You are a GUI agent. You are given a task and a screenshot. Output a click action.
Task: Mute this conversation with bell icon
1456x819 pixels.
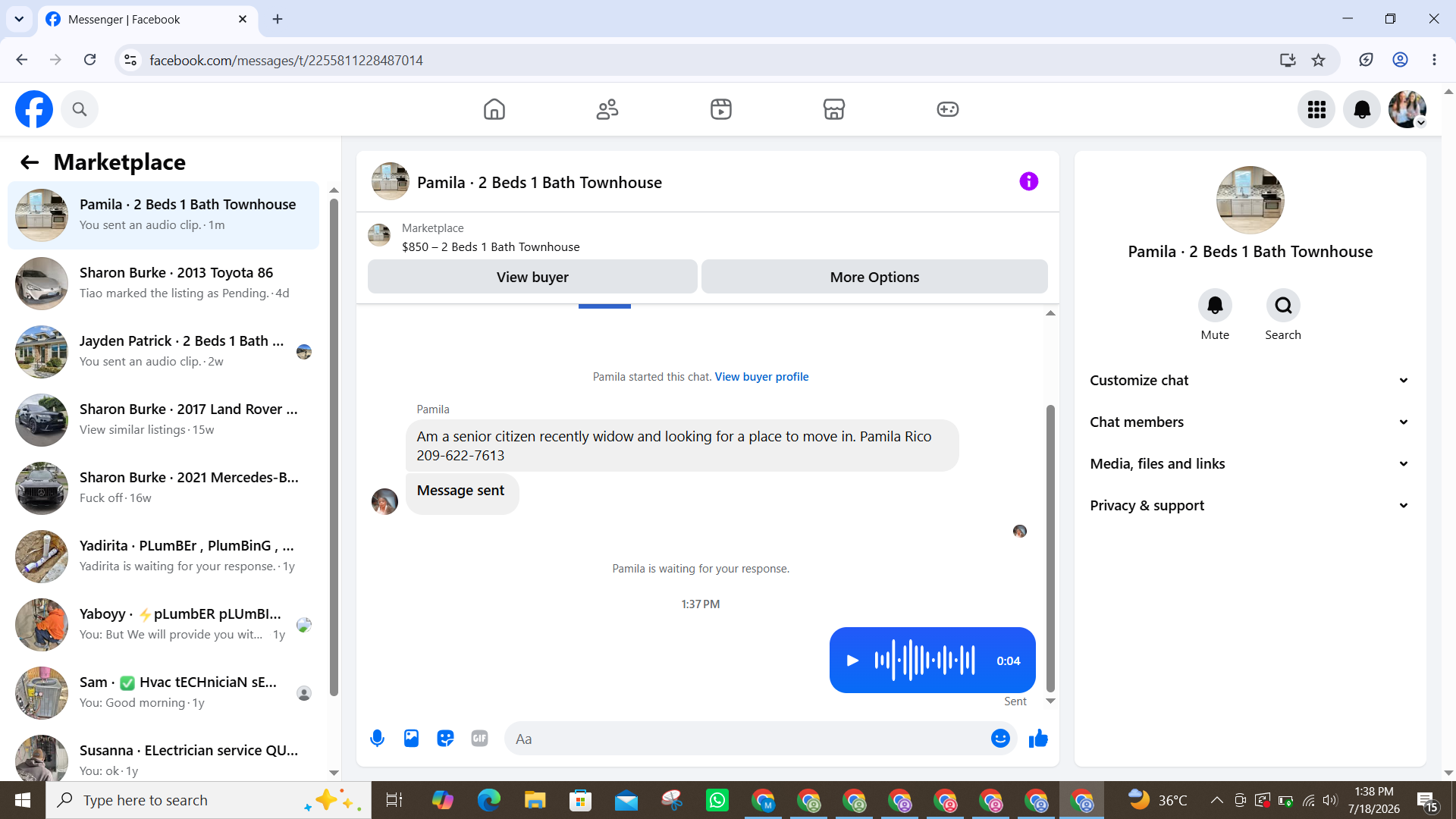(1215, 306)
